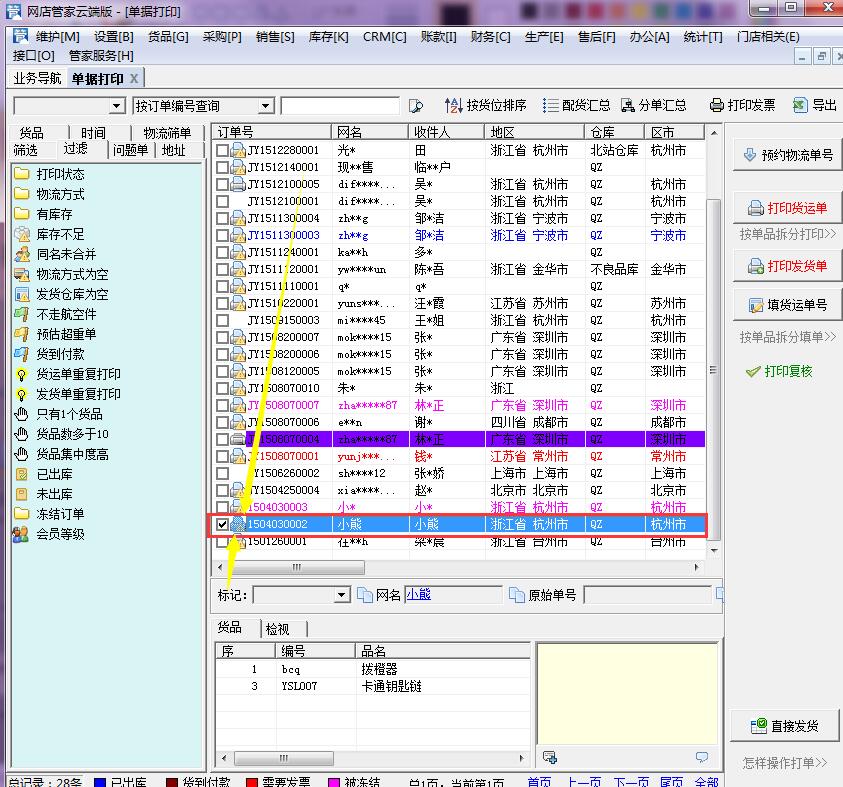843x787 pixels.
Task: Check the box for order JY1506260002
Action: tap(222, 474)
